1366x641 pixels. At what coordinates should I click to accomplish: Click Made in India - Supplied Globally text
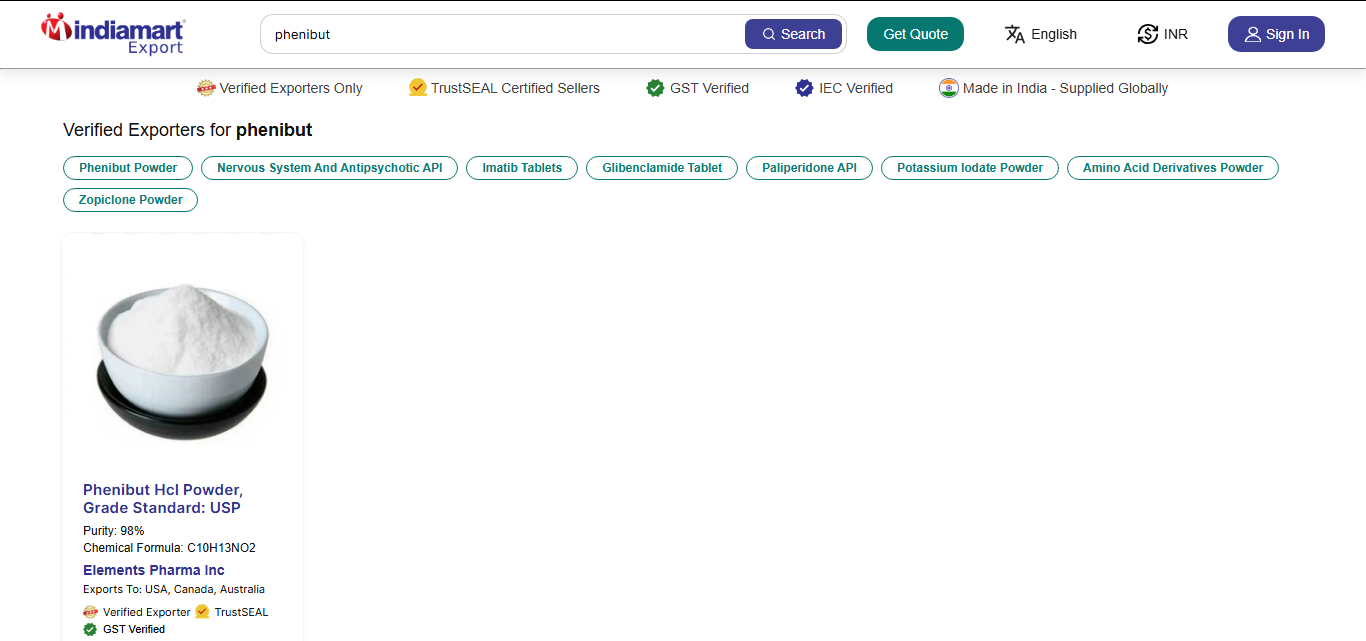tap(1065, 88)
